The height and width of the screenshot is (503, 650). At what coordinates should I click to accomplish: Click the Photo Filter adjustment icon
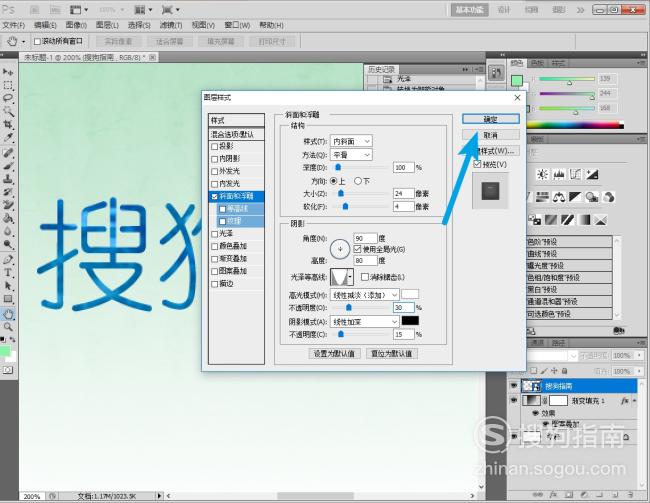pyautogui.click(x=592, y=197)
